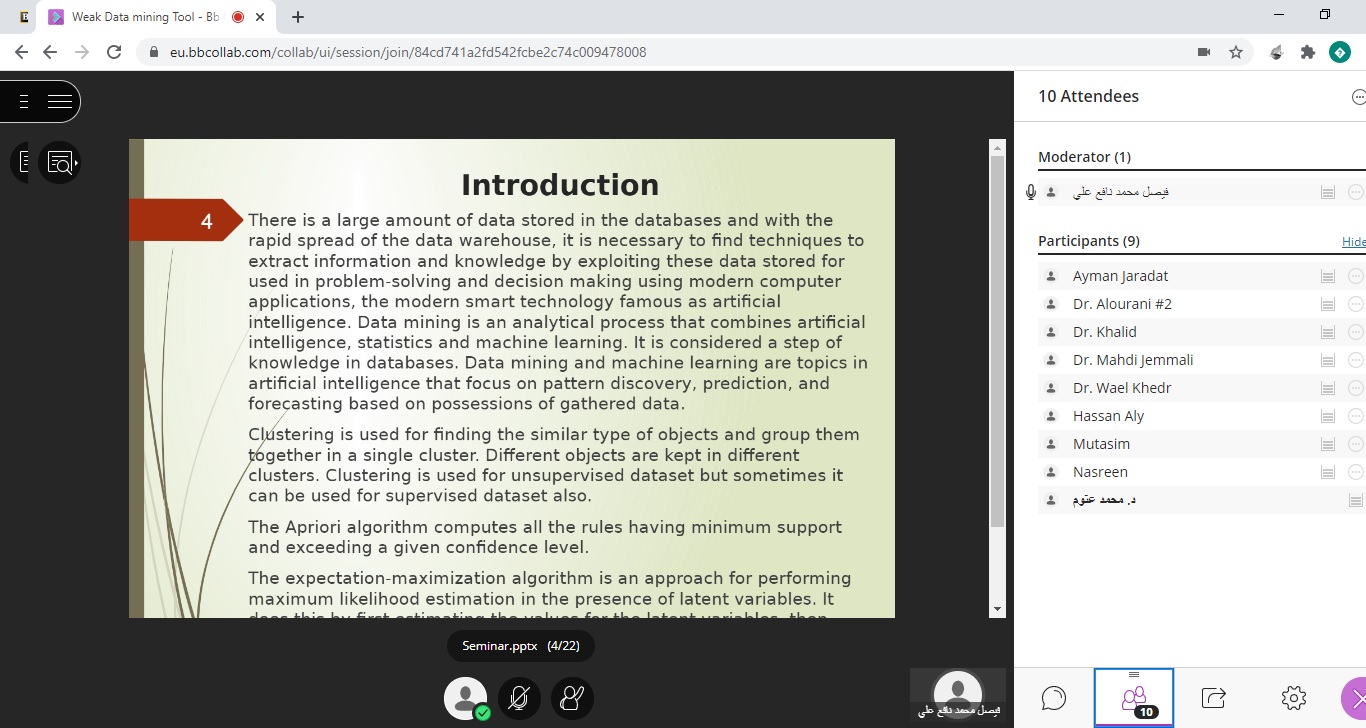Viewport: 1366px width, 728px height.
Task: Select attendee name Hassan Aly
Action: click(x=1108, y=416)
